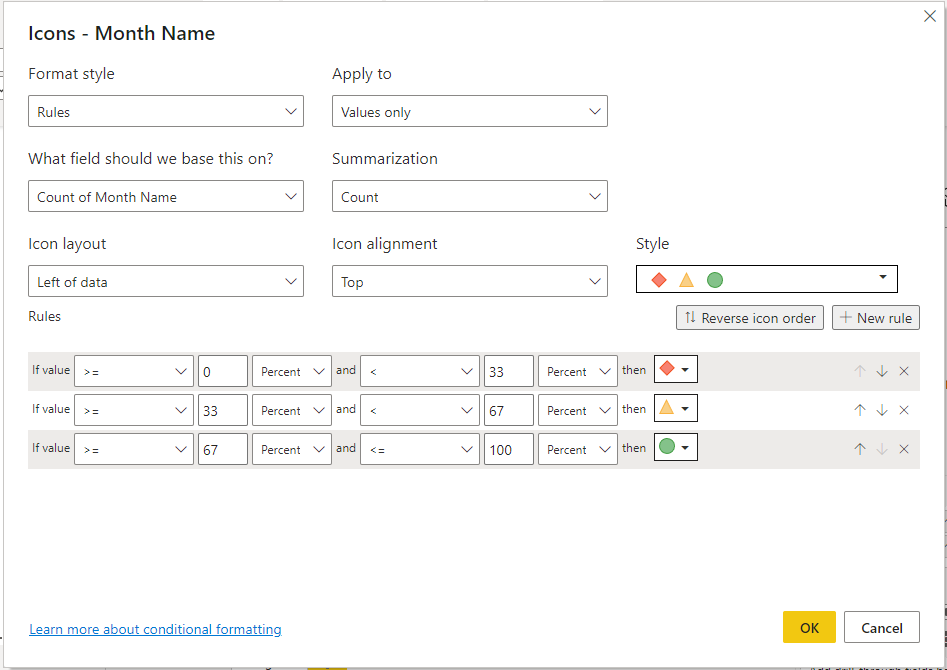Viewport: 947px width, 670px height.
Task: Open the green circle icon picker
Action: coord(676,447)
